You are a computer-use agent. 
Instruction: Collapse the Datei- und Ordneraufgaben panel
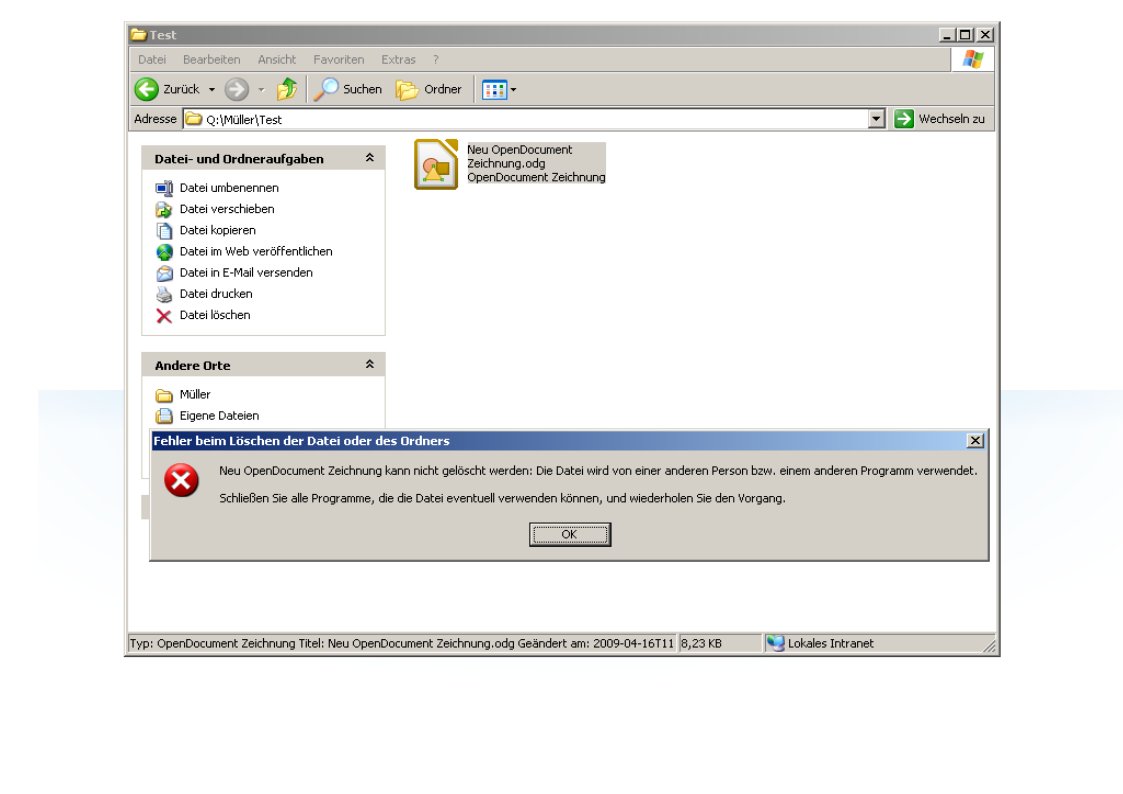[369, 158]
